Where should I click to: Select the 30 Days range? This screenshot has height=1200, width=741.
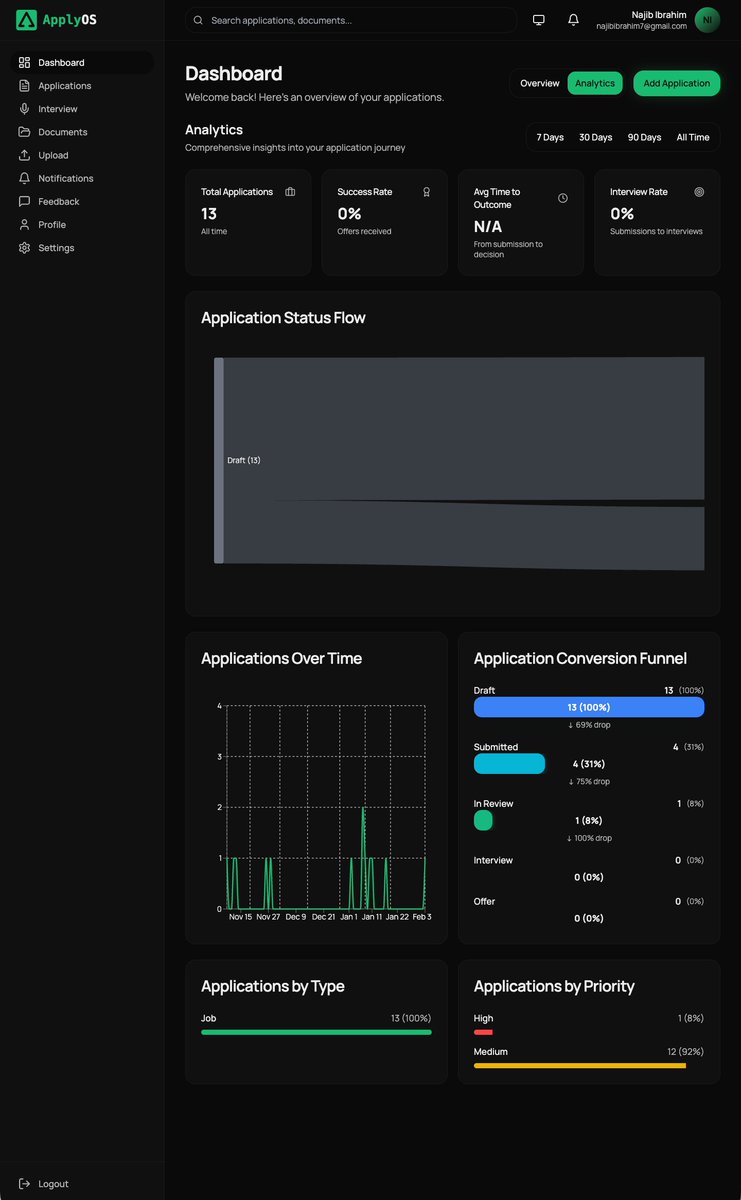[596, 137]
